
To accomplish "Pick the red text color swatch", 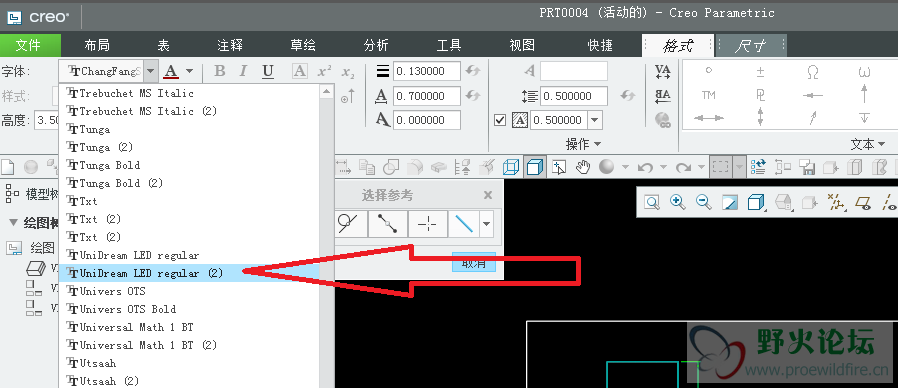I will pos(171,72).
